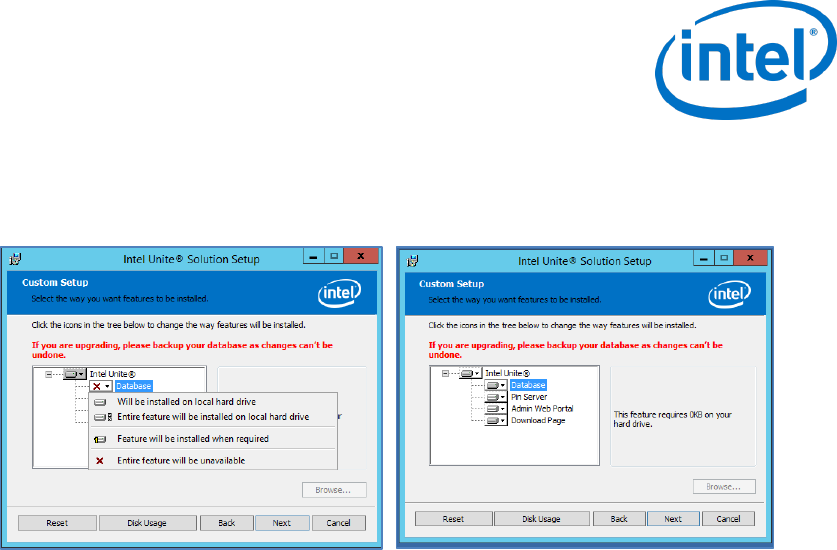Select Admin Web Portal tree item
Image resolution: width=837 pixels, height=550 pixels.
(542, 408)
